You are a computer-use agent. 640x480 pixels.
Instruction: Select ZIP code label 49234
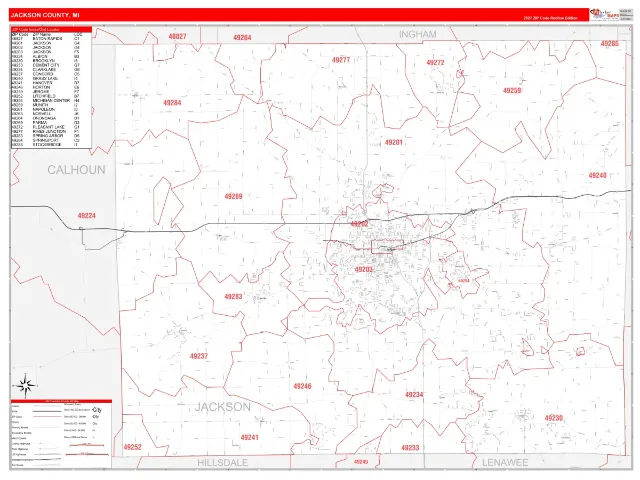point(414,395)
